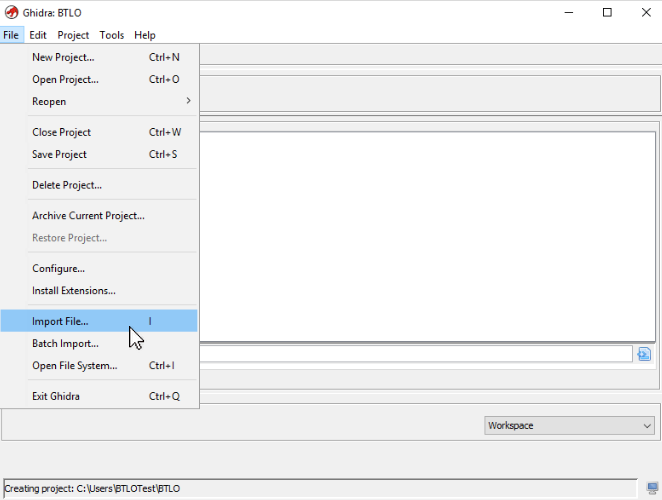The image size is (662, 500).
Task: Open the Help menu
Action: (x=145, y=35)
